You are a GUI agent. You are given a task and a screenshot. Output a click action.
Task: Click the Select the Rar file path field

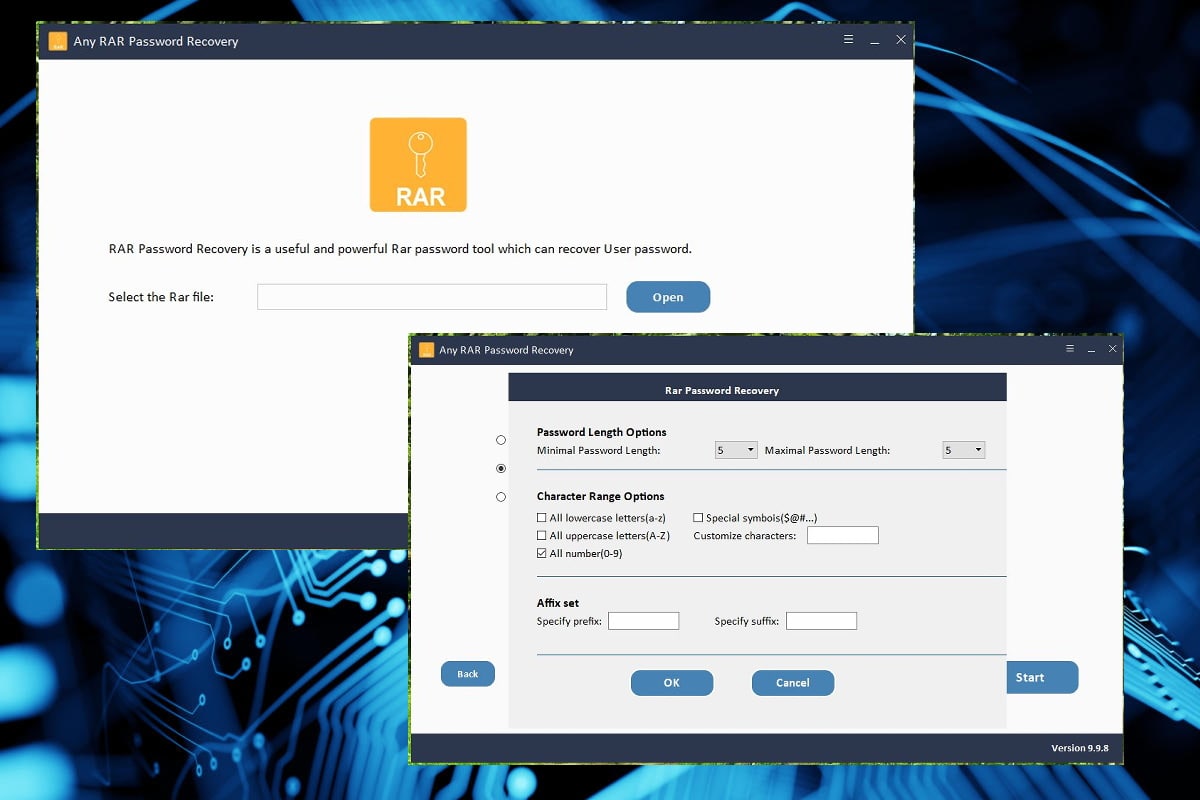(x=432, y=297)
